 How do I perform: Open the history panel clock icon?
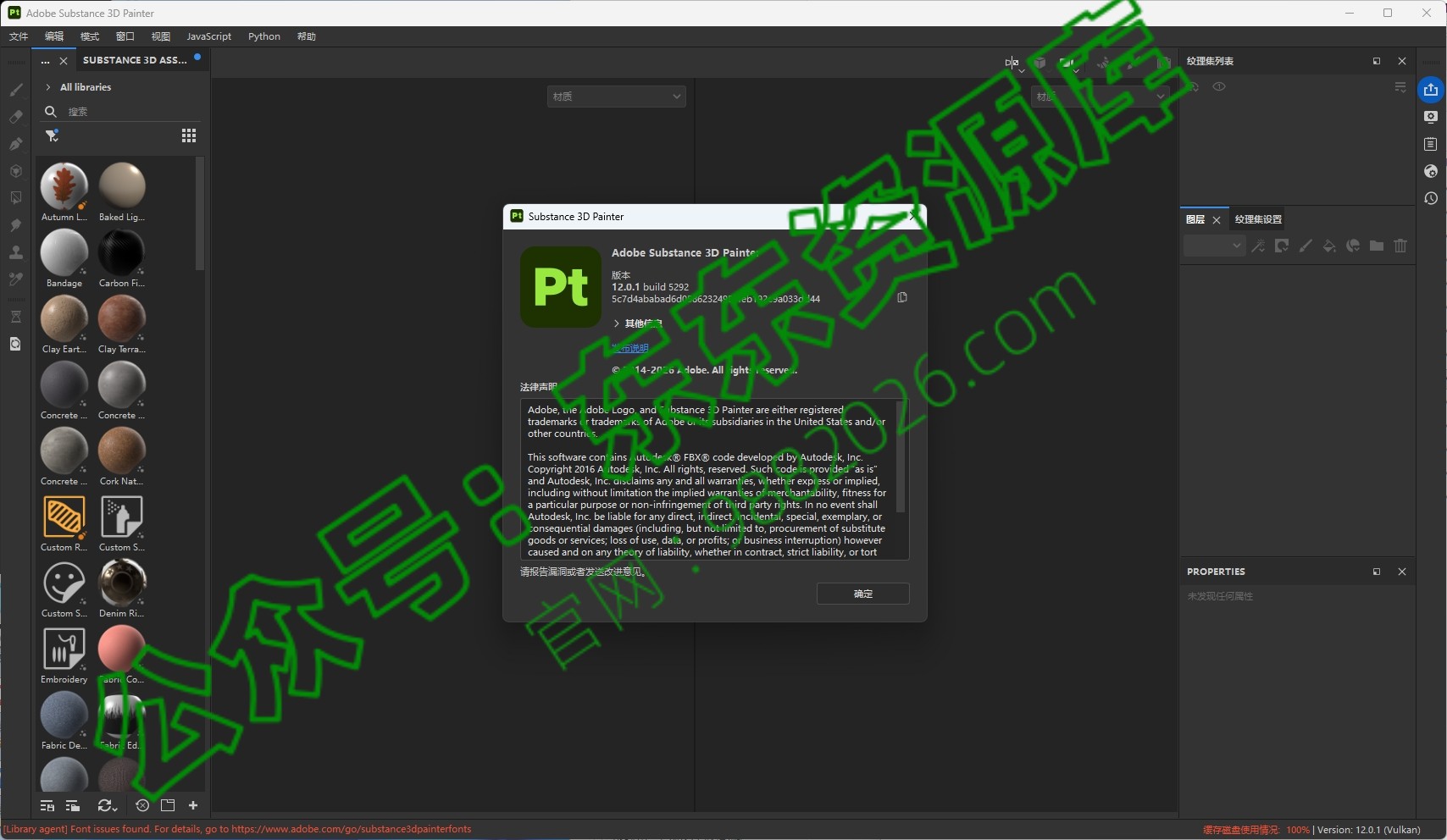coord(1431,198)
